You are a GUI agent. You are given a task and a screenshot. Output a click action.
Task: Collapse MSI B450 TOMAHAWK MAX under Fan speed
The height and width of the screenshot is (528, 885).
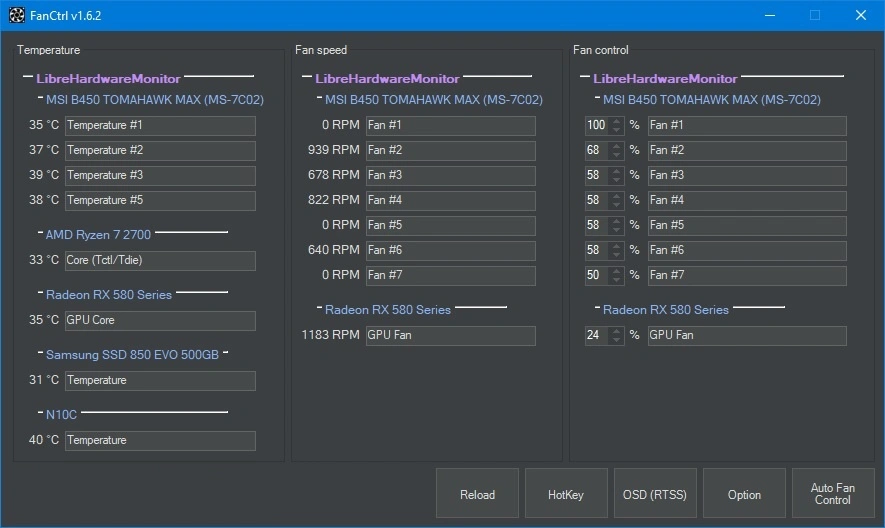point(319,98)
